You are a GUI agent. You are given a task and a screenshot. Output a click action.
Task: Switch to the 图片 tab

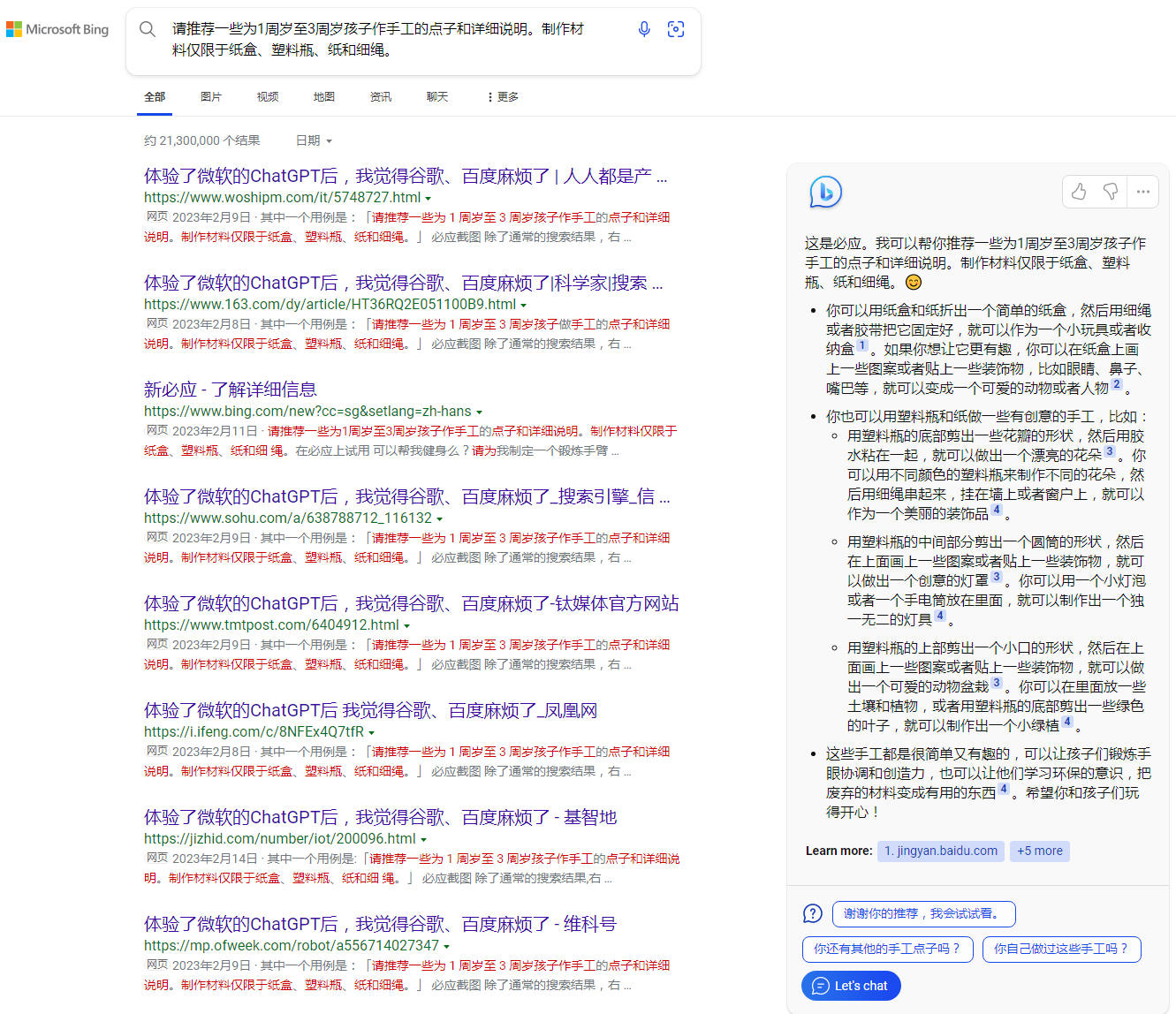[211, 97]
